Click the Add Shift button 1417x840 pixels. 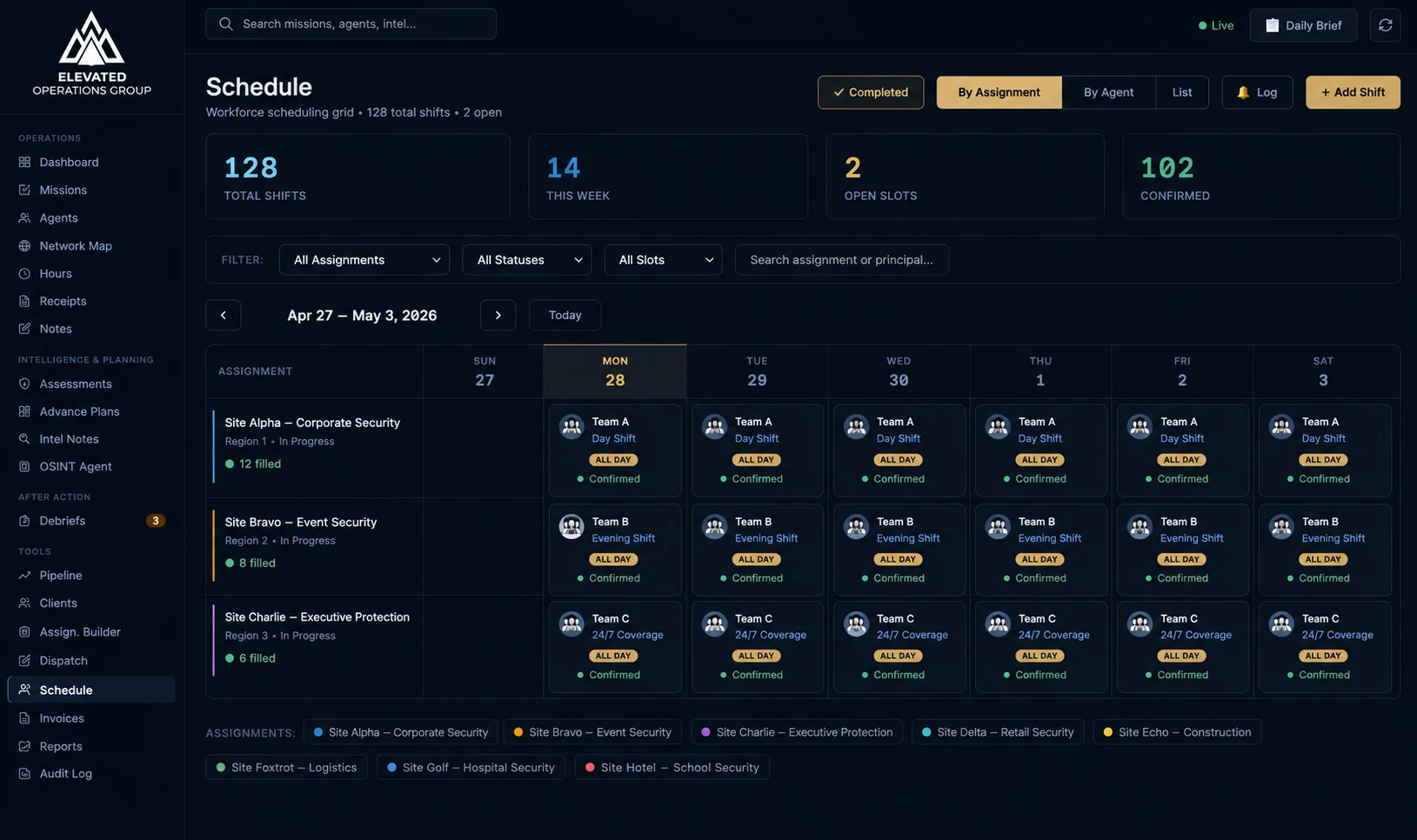click(1353, 92)
